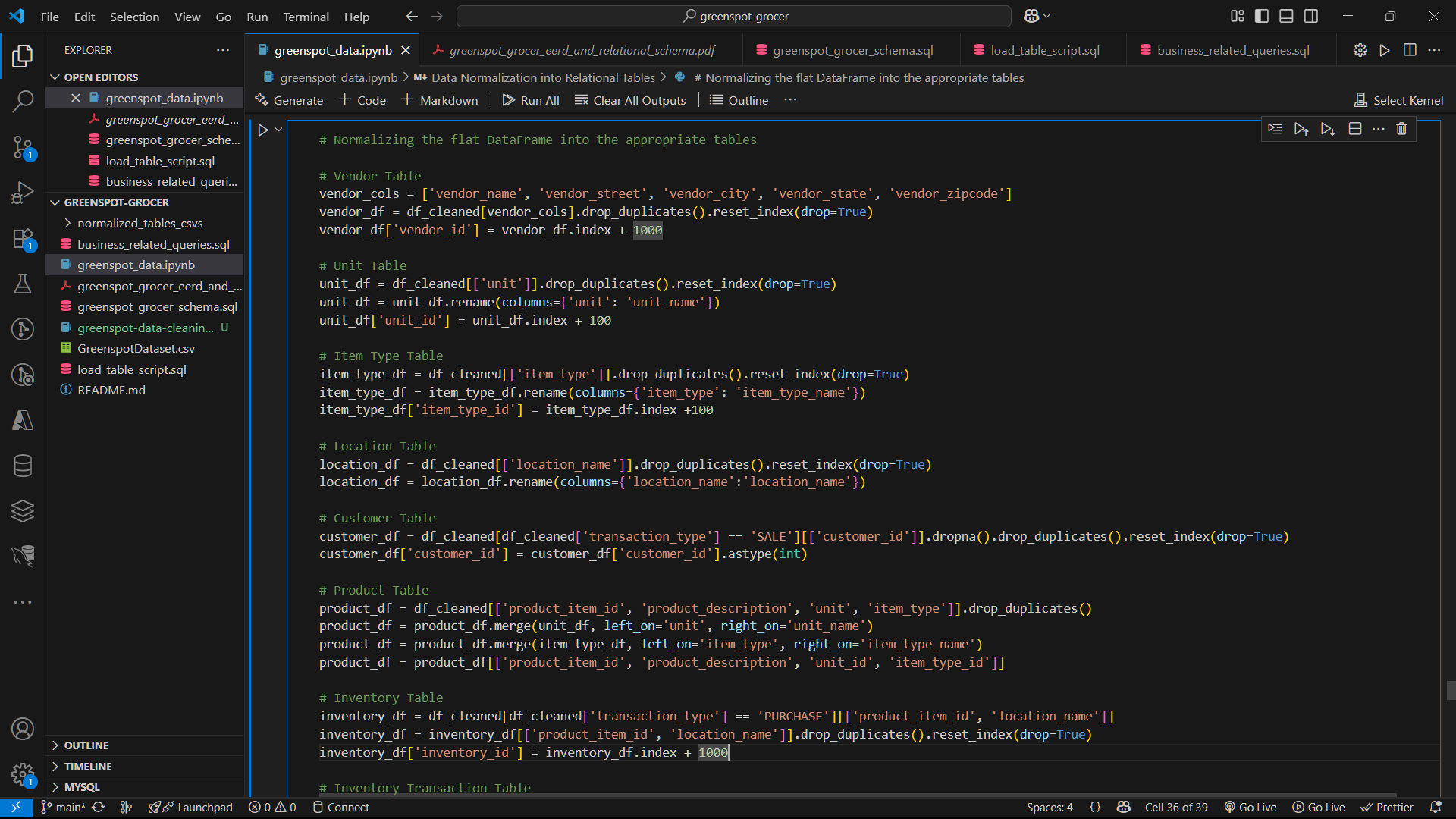Open notebook settings gear in editor title
Screen dimensions: 1456x819
1360,50
